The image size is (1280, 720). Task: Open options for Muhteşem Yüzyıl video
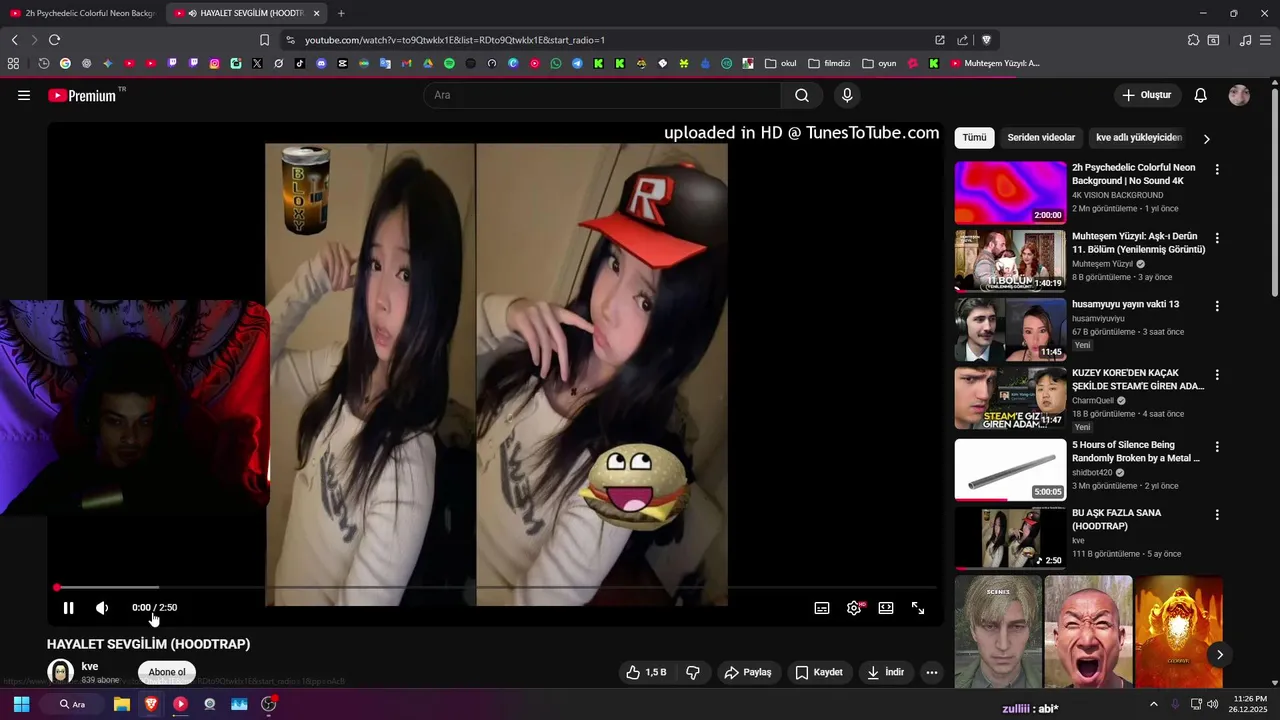[x=1217, y=239]
